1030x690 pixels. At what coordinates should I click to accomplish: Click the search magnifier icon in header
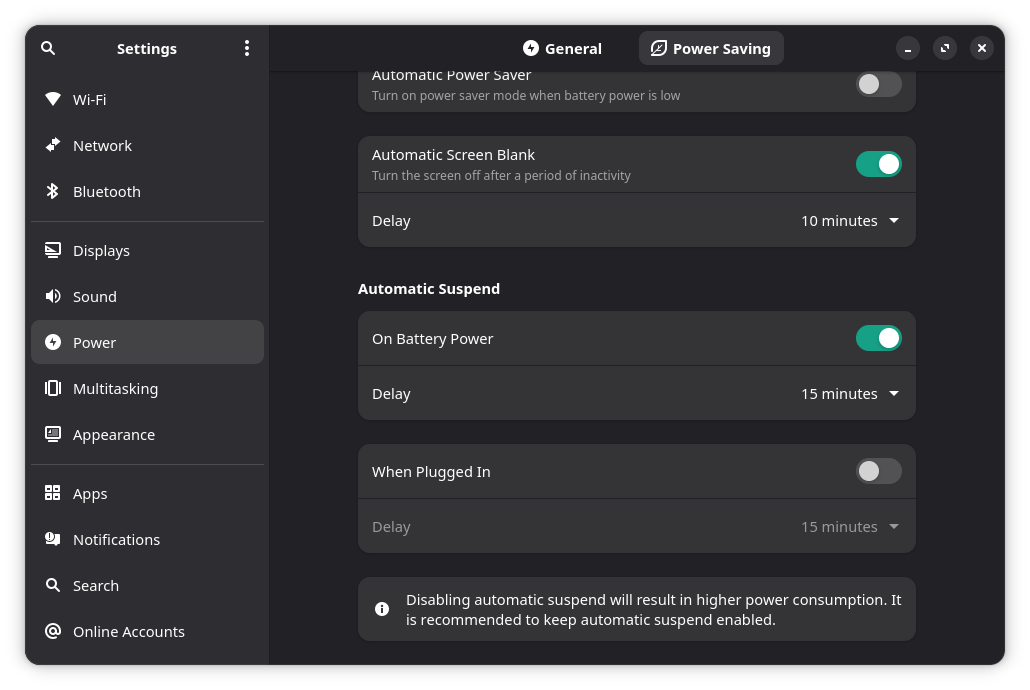48,48
